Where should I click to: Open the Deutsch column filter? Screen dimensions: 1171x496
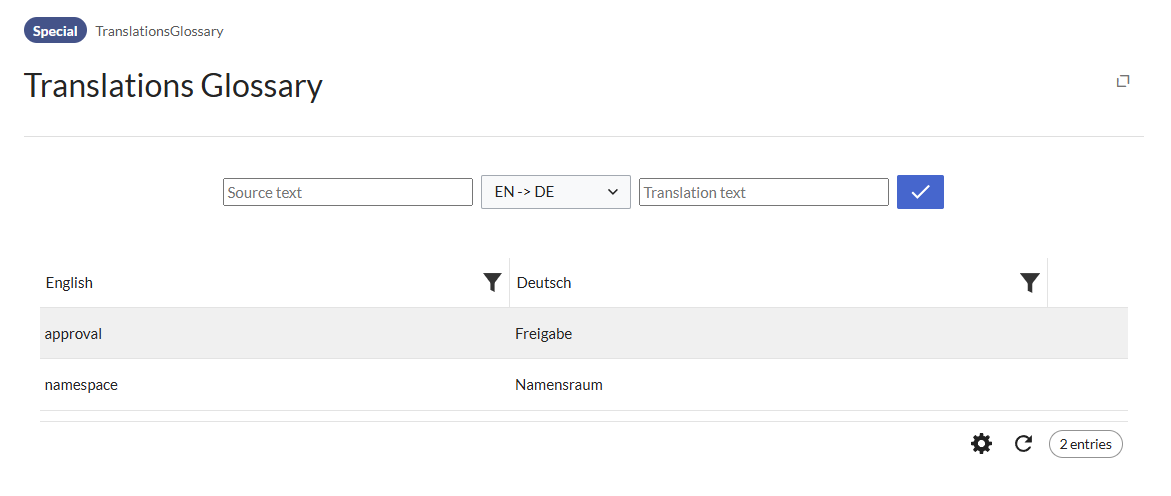coord(1030,283)
